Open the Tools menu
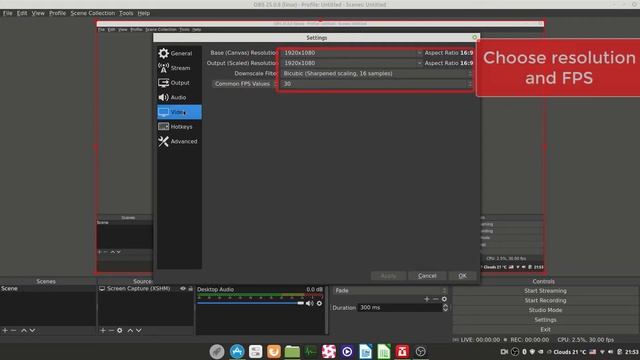This screenshot has width=640, height=360. coord(126,13)
